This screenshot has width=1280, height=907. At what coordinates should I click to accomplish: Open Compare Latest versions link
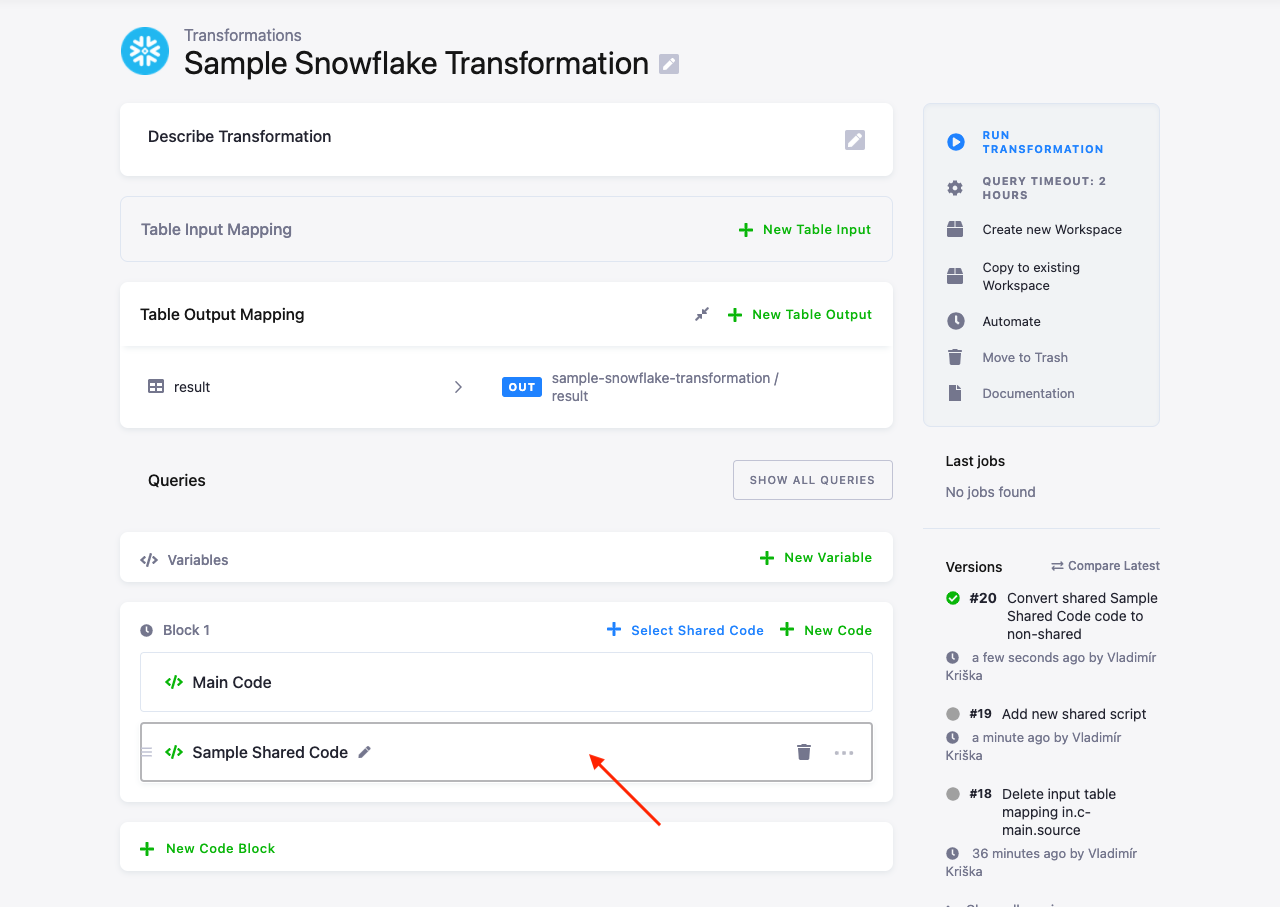point(1105,566)
